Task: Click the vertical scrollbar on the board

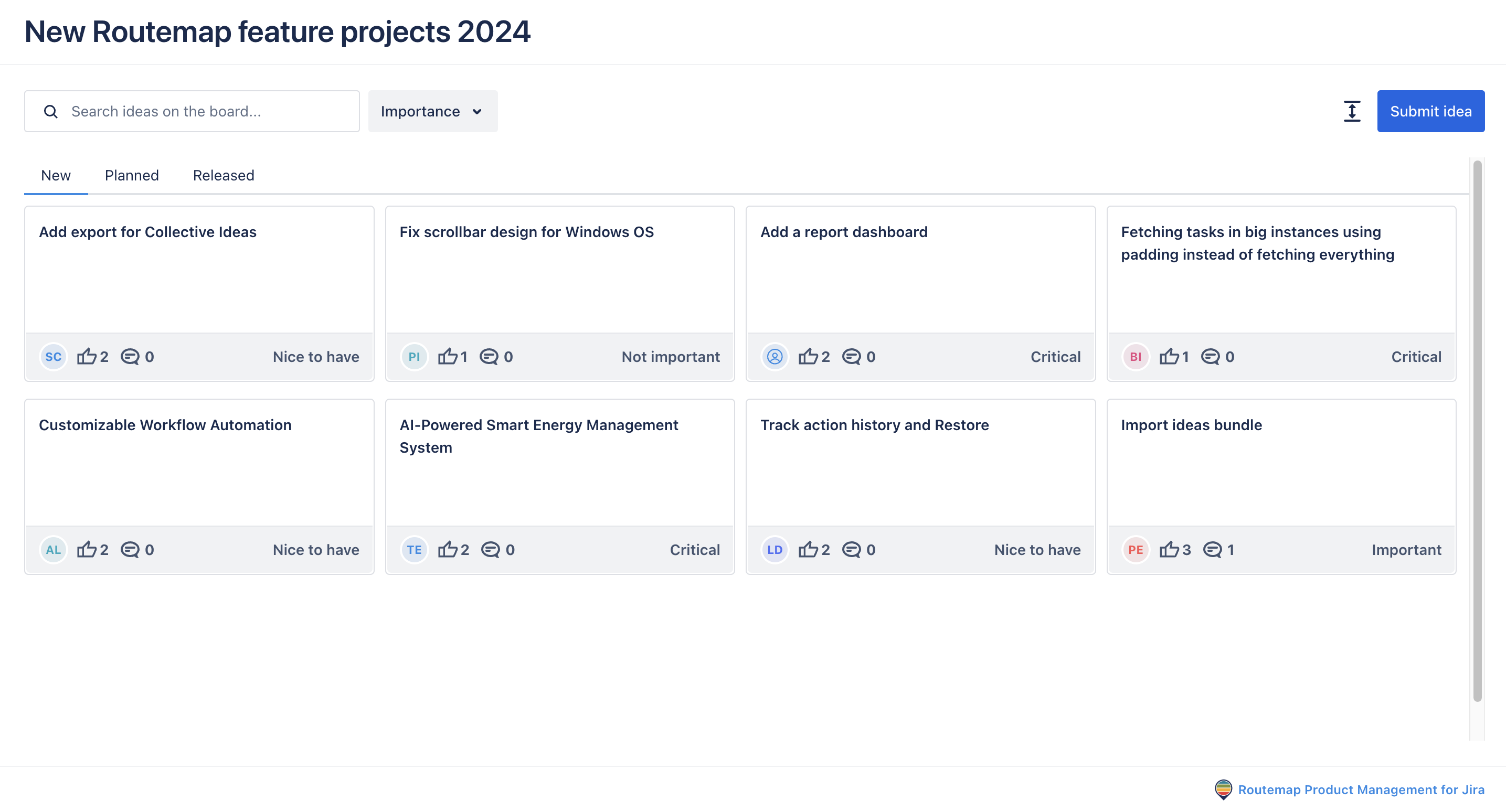Action: [x=1477, y=430]
